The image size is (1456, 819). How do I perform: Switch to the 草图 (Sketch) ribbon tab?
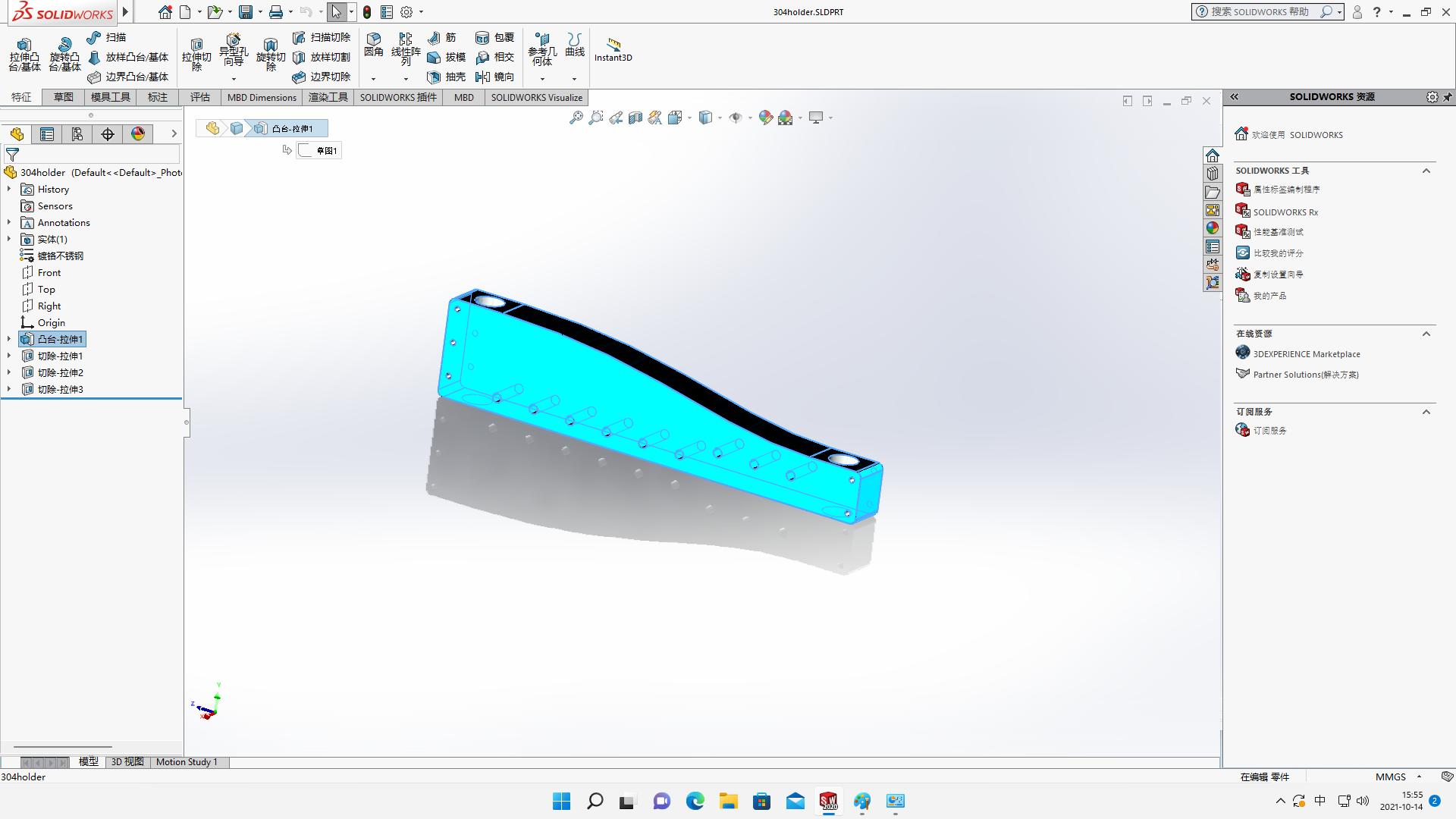[x=63, y=97]
